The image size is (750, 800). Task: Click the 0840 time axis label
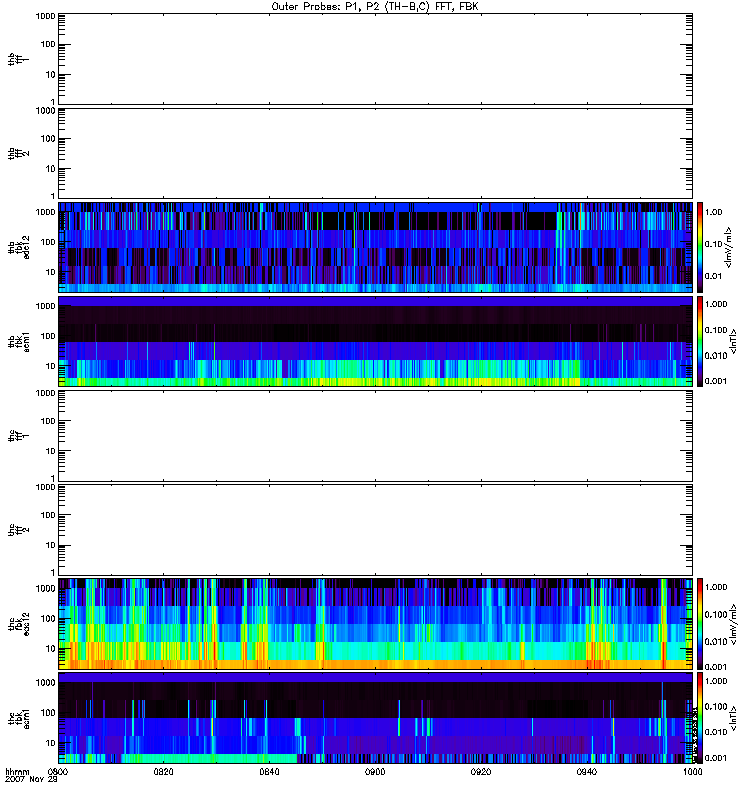[270, 772]
